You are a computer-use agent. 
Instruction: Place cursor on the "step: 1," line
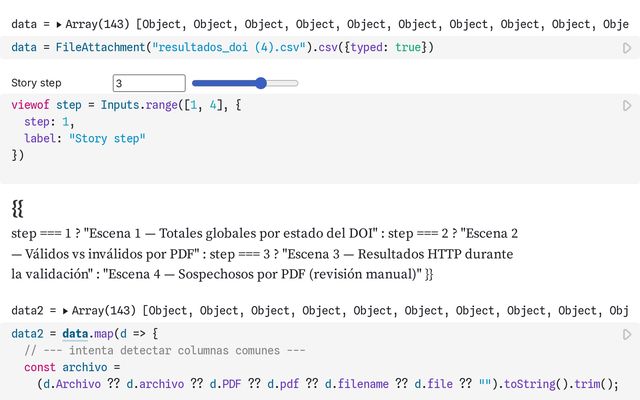click(48, 121)
